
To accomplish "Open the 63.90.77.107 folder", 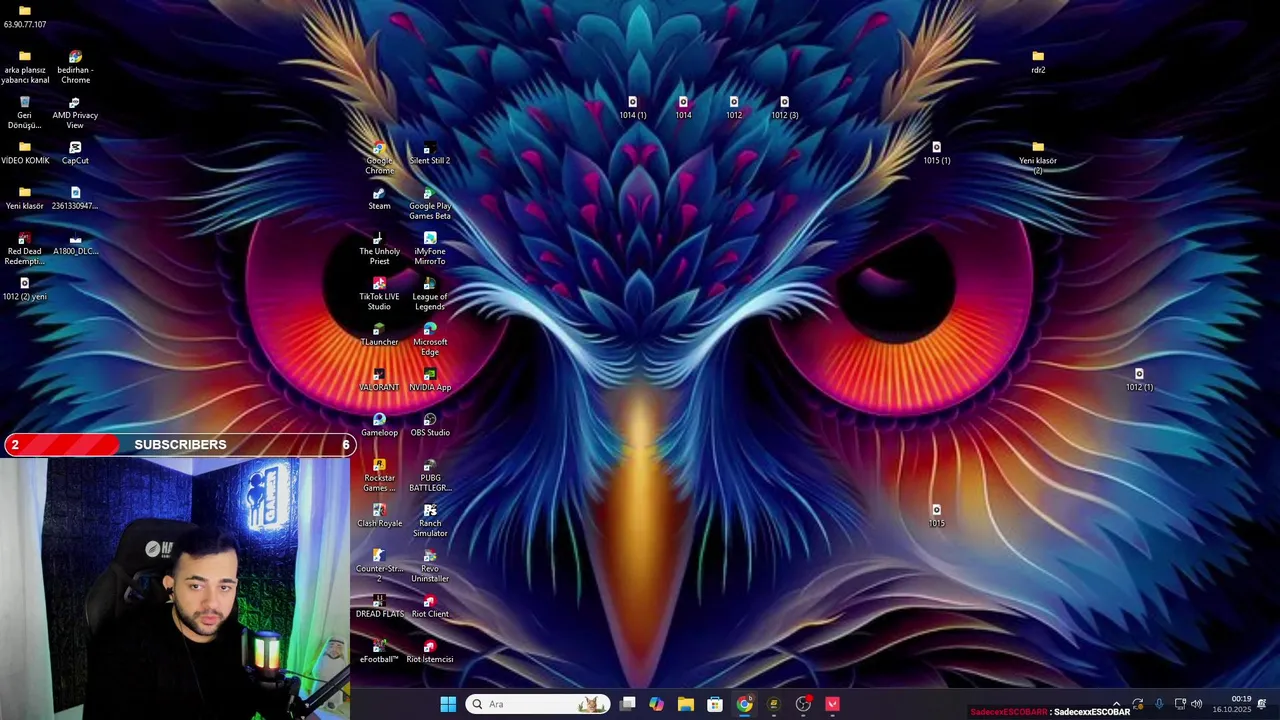I will coord(25,17).
